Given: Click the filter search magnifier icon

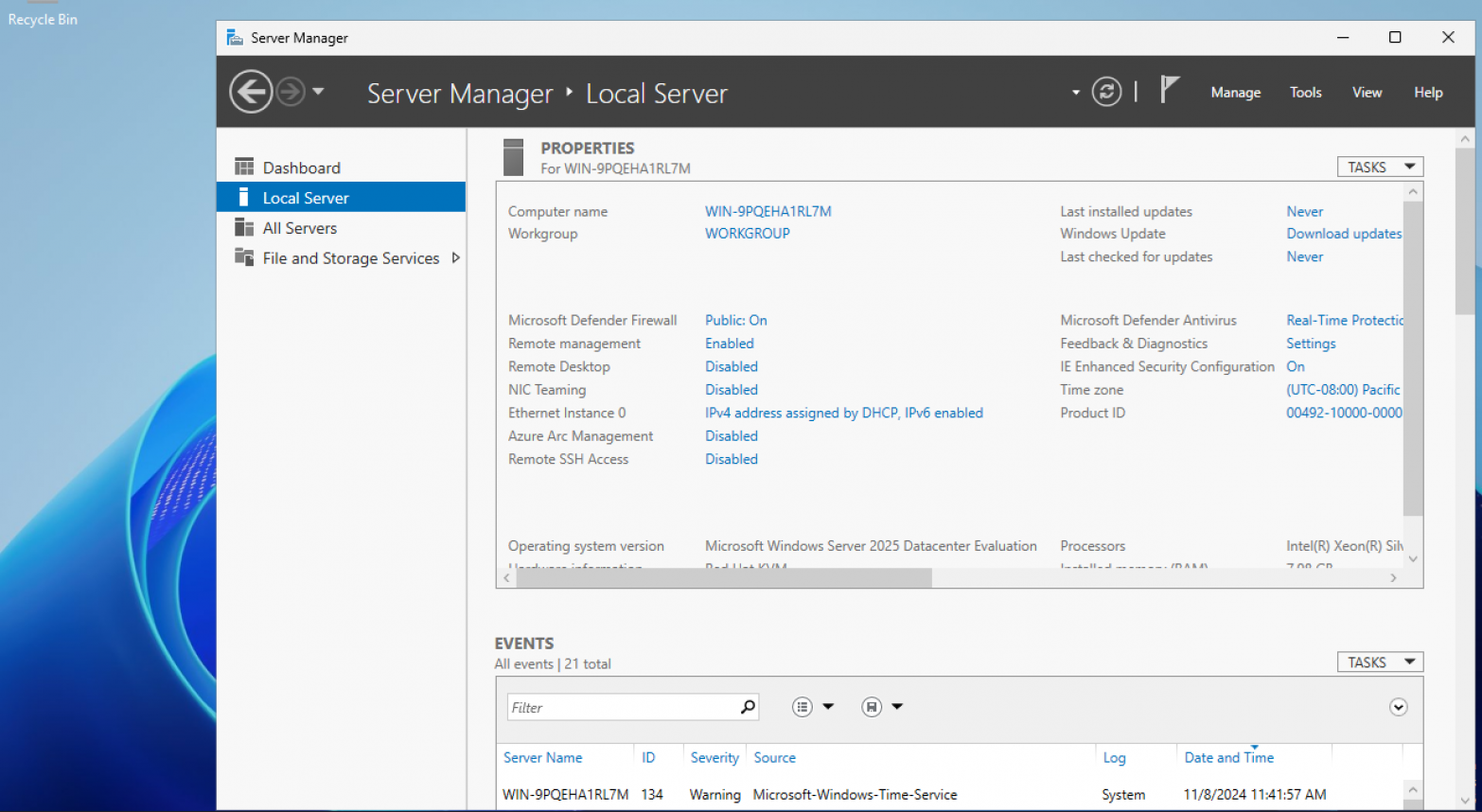Looking at the screenshot, I should [748, 706].
